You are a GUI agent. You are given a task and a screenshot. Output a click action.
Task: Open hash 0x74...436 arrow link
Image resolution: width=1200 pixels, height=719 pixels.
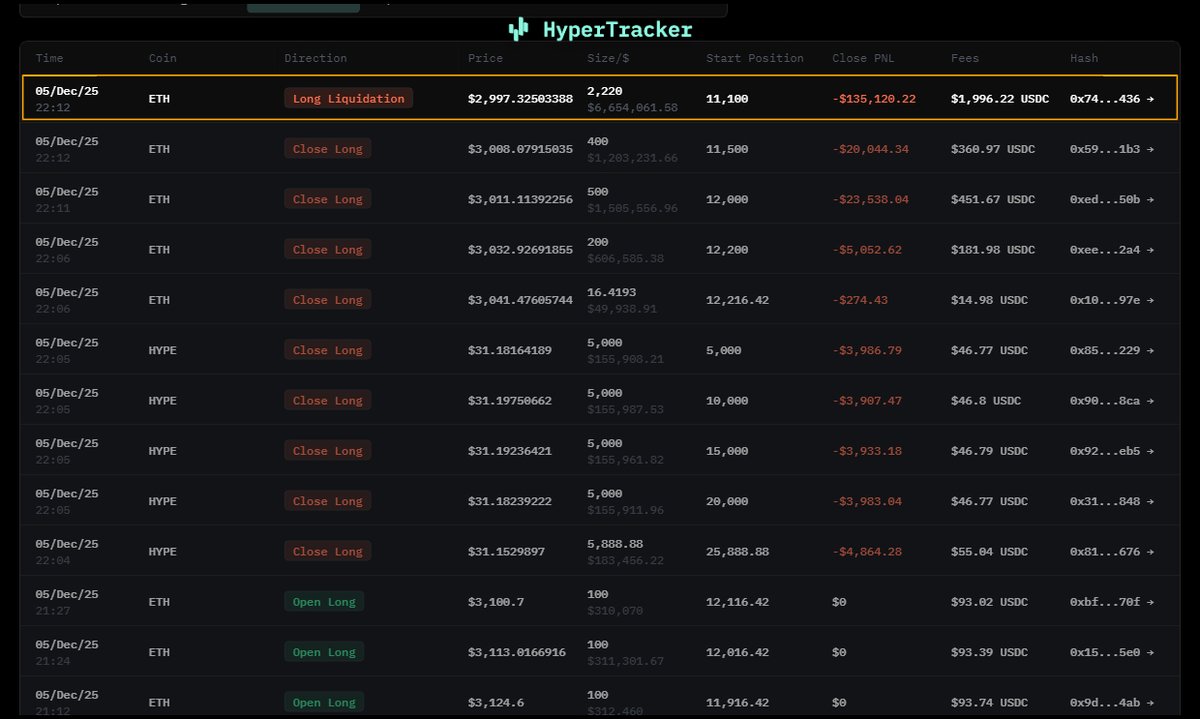[x=1111, y=99]
